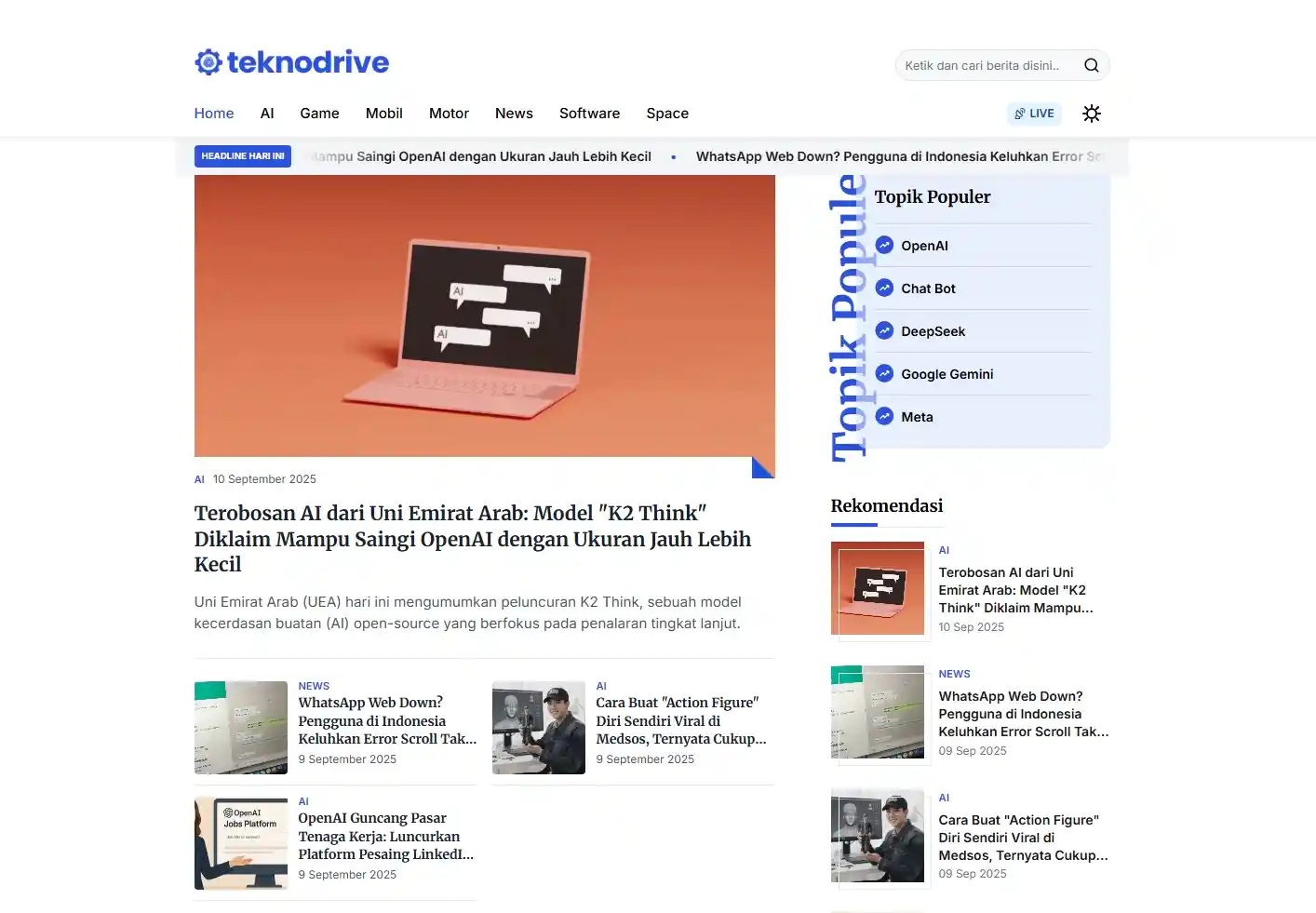Open Cara Buat Action Figure article in main list

[x=681, y=720]
